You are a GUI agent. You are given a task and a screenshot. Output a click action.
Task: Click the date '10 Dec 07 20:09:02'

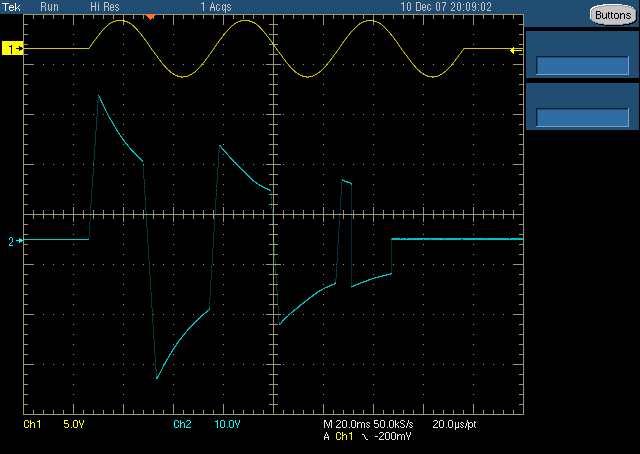point(446,7)
